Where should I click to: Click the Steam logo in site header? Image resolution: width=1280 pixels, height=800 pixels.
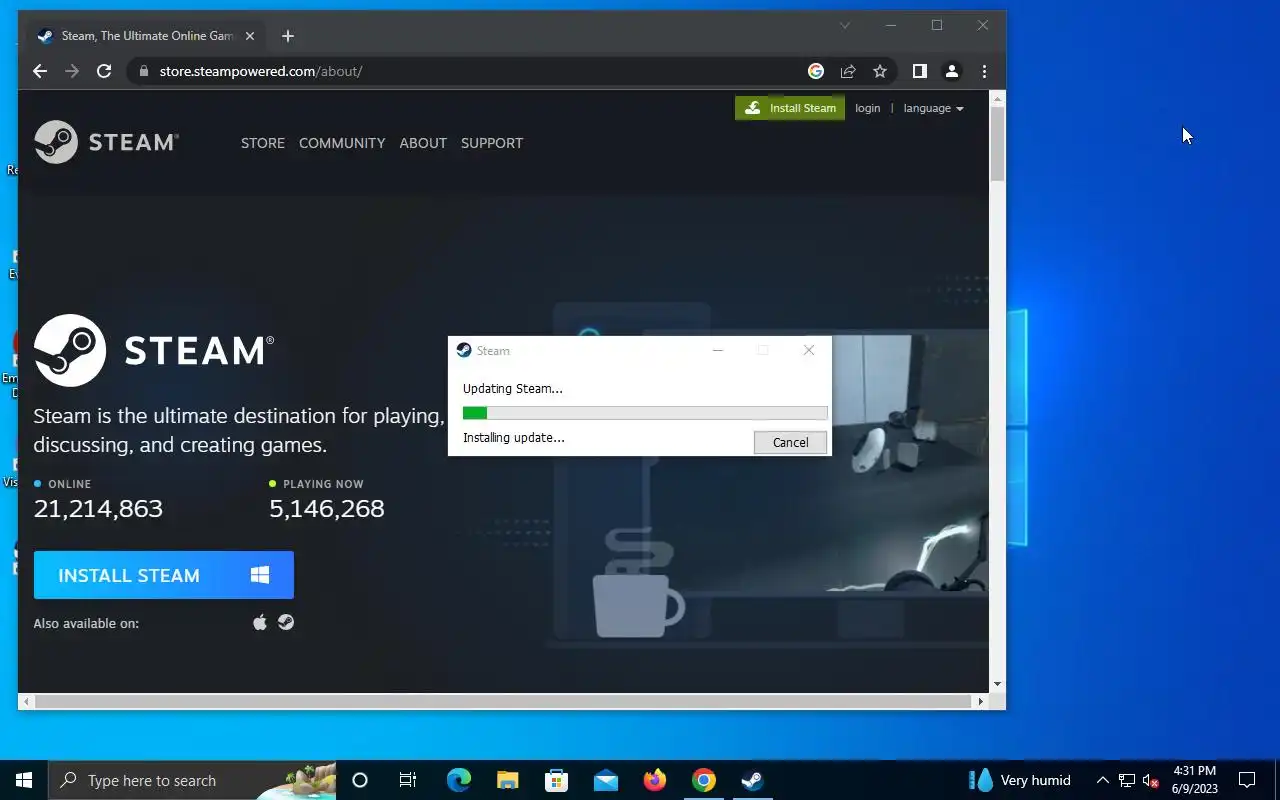pos(106,142)
